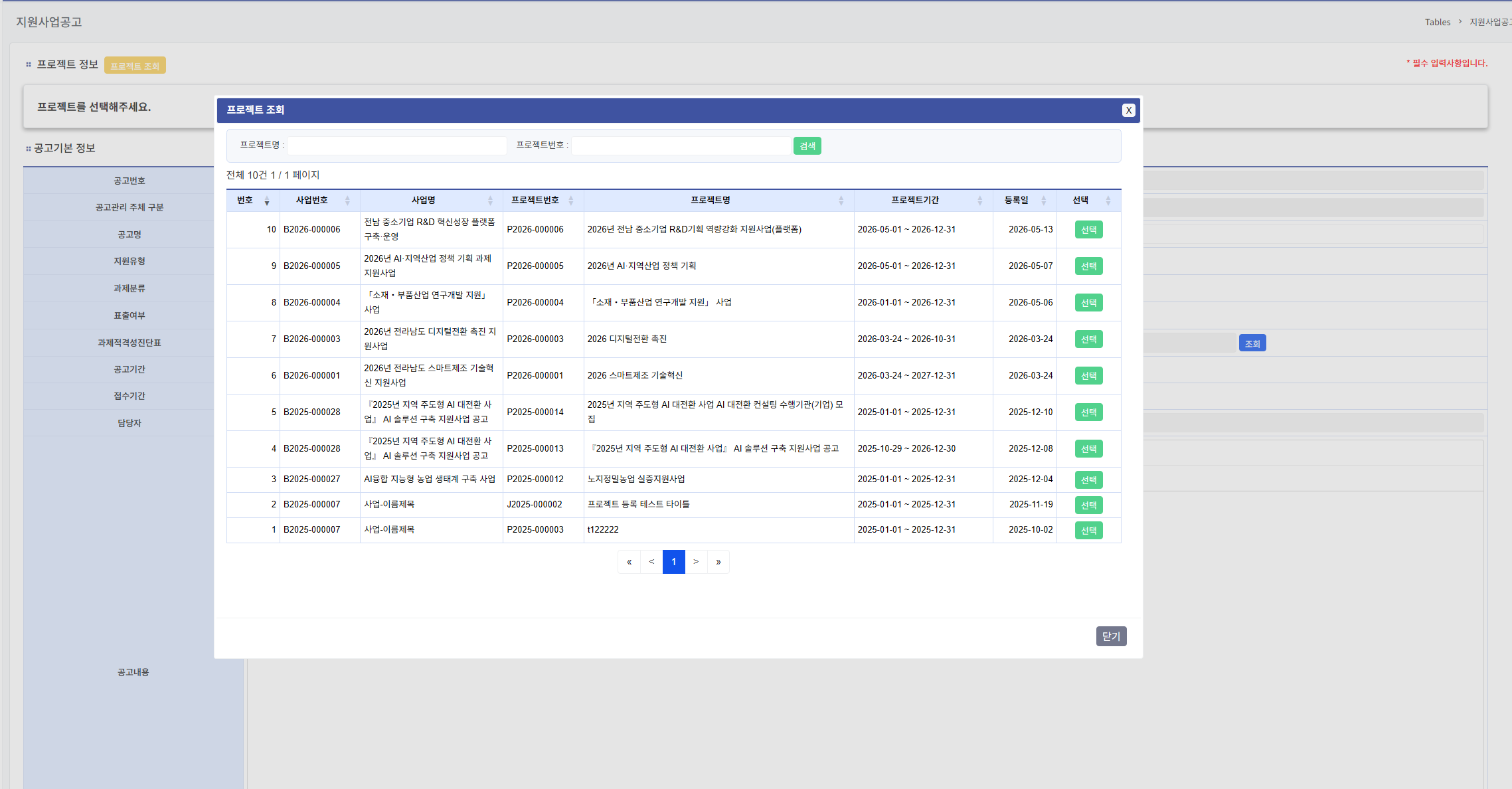This screenshot has width=1512, height=789.
Task: Click the 닫기 button in dialog footer
Action: point(1112,636)
